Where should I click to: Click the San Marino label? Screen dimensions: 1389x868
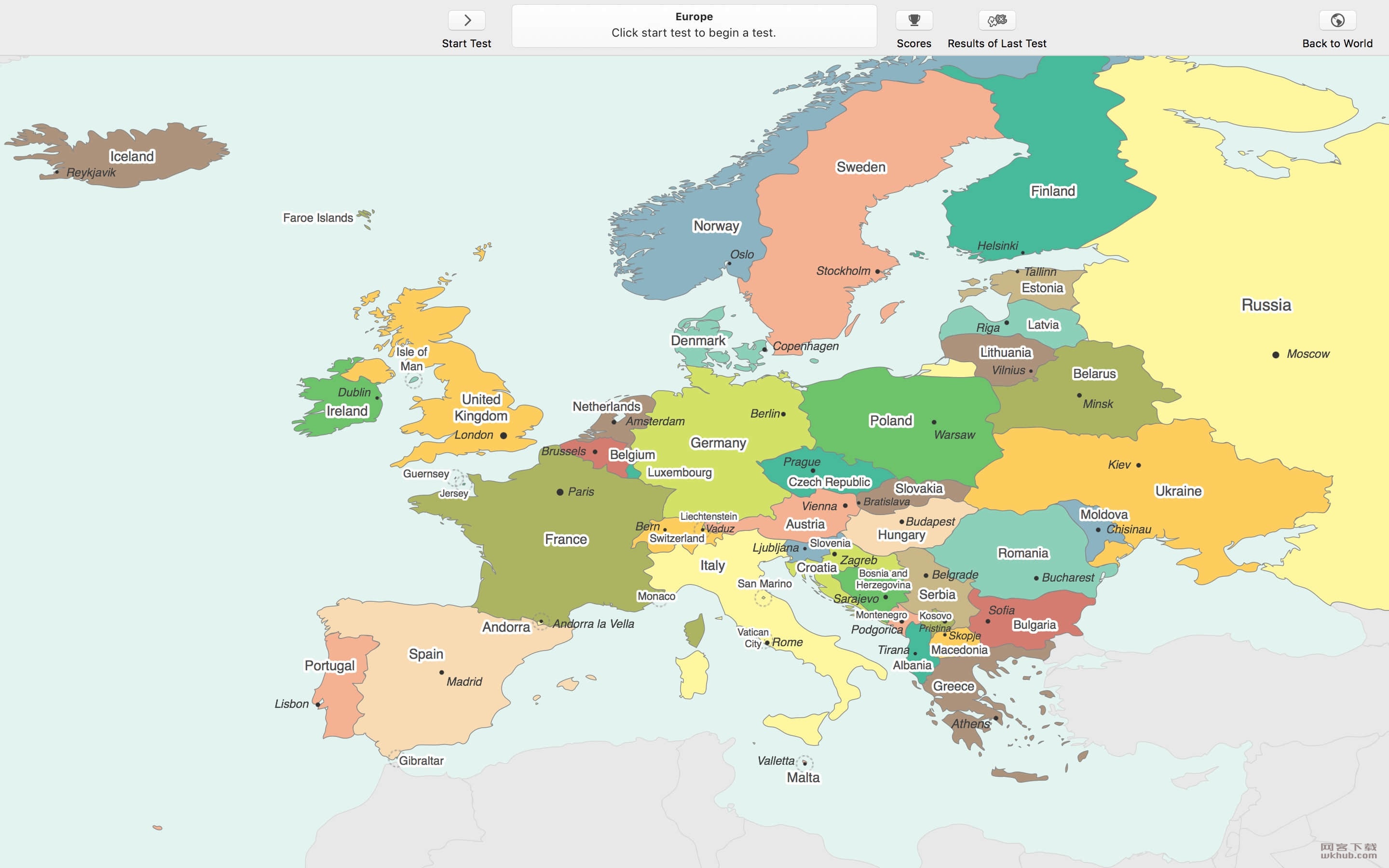[764, 584]
